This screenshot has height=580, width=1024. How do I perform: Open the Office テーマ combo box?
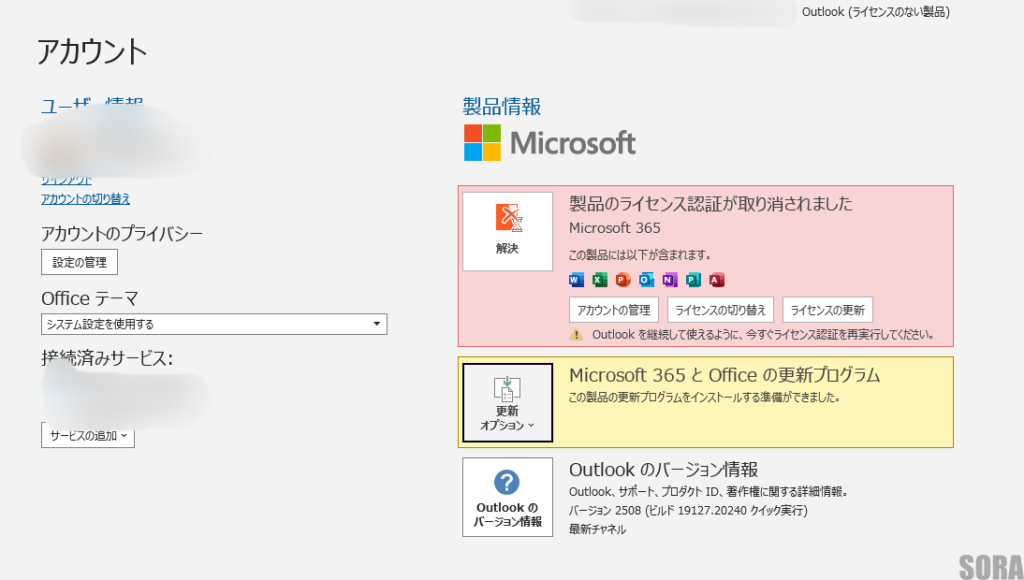(x=214, y=324)
